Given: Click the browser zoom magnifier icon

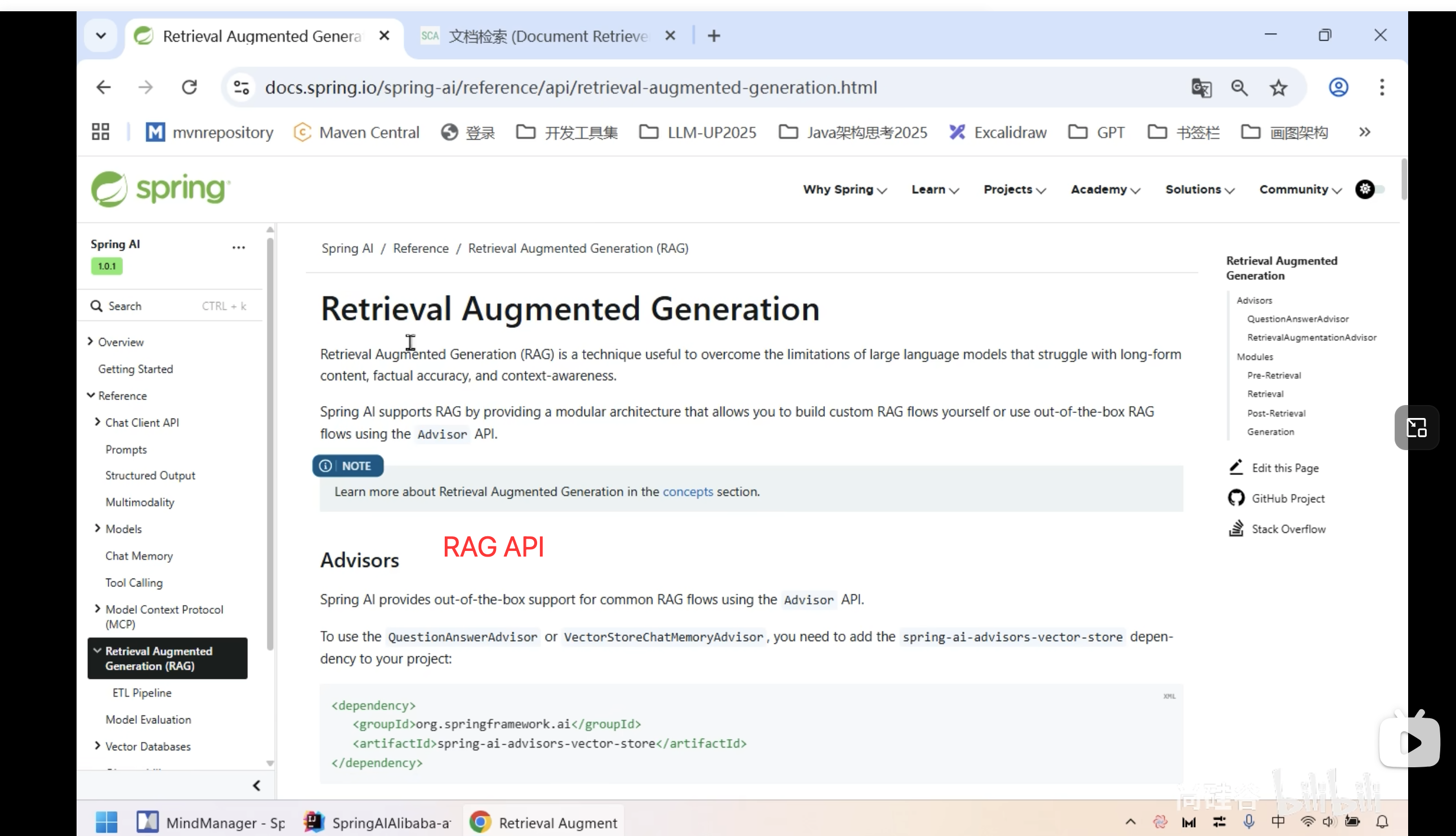Looking at the screenshot, I should 1239,88.
